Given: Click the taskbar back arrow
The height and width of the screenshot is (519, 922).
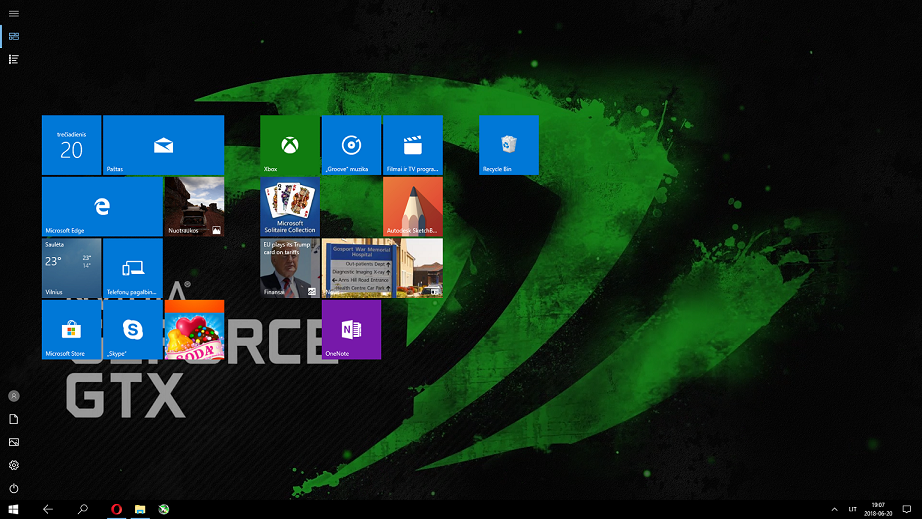Looking at the screenshot, I should [48, 510].
